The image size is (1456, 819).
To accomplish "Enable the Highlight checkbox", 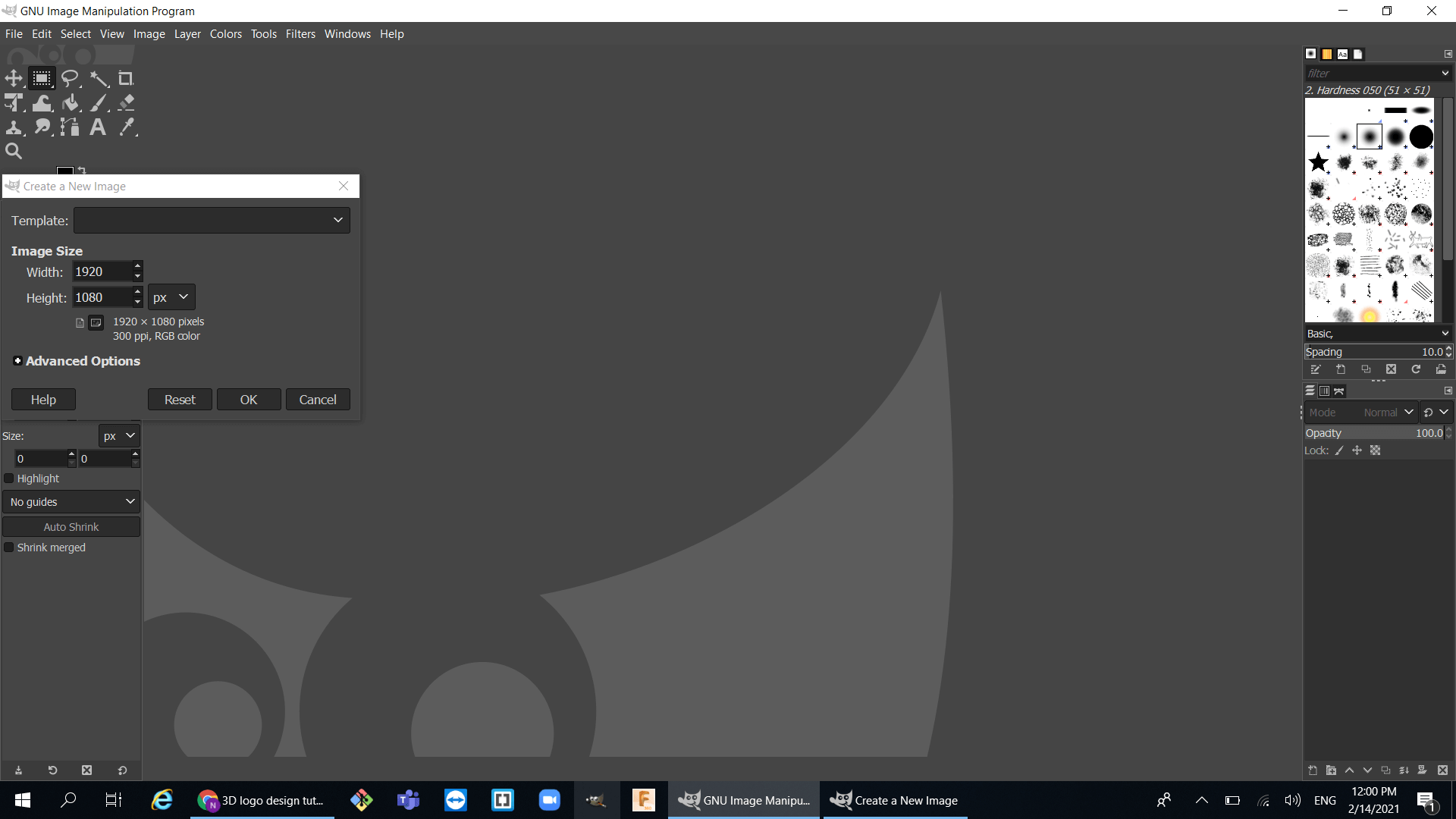I will [9, 479].
